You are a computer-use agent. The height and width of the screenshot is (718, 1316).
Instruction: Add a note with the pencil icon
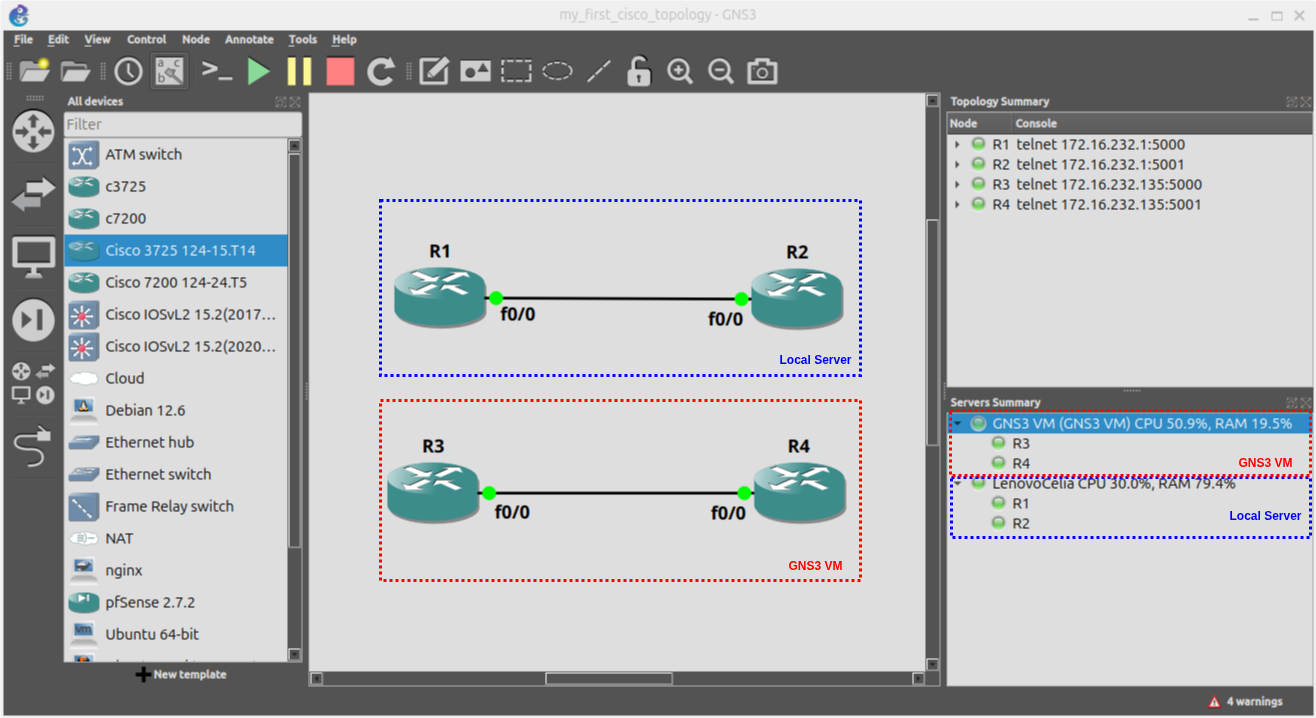tap(432, 71)
